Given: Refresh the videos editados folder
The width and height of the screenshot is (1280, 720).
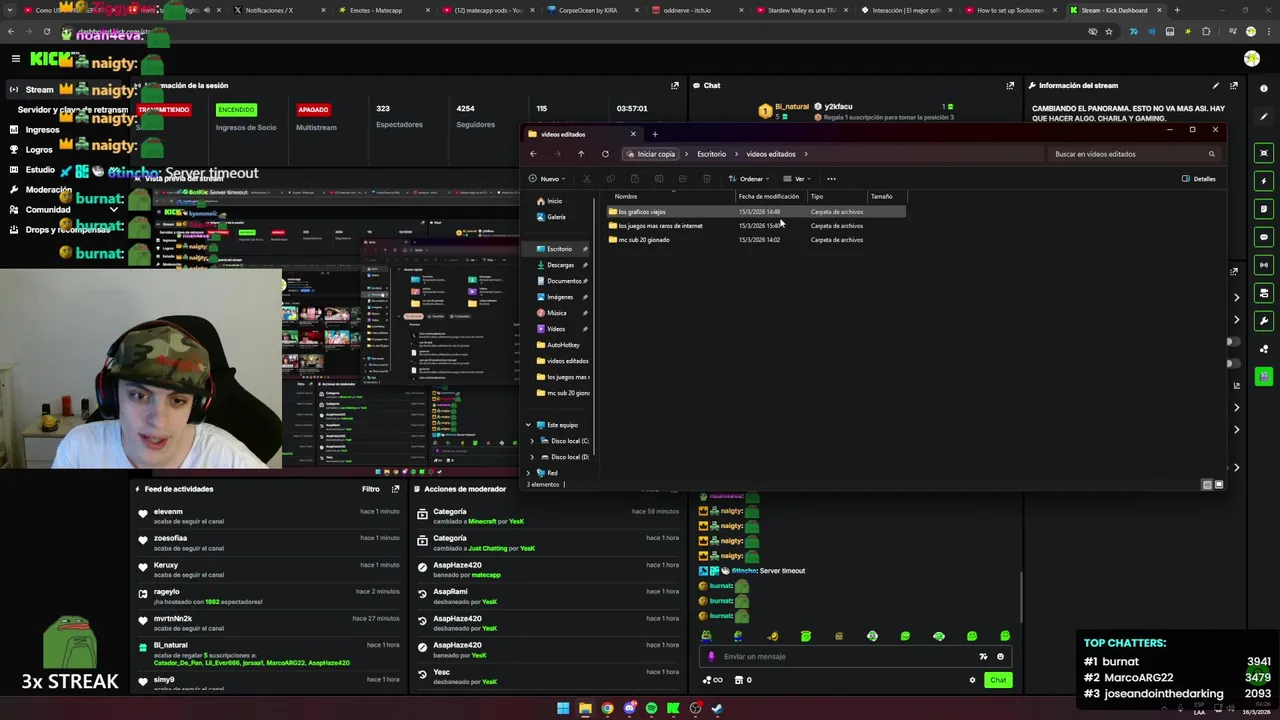Looking at the screenshot, I should 605,154.
